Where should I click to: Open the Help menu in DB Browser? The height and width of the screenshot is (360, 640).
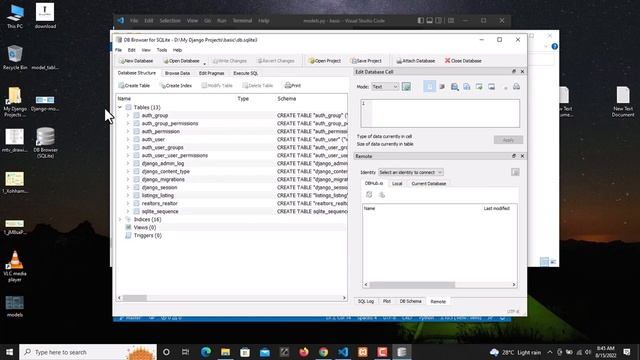pyautogui.click(x=177, y=50)
